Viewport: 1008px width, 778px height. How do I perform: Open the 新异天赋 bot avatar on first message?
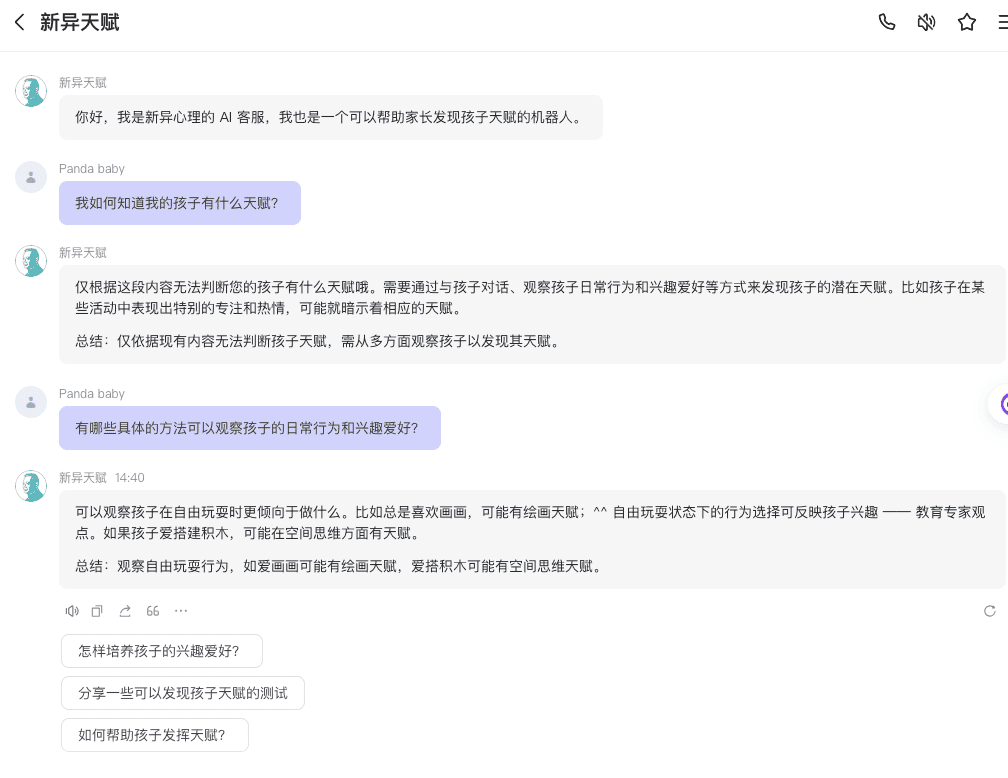point(31,91)
